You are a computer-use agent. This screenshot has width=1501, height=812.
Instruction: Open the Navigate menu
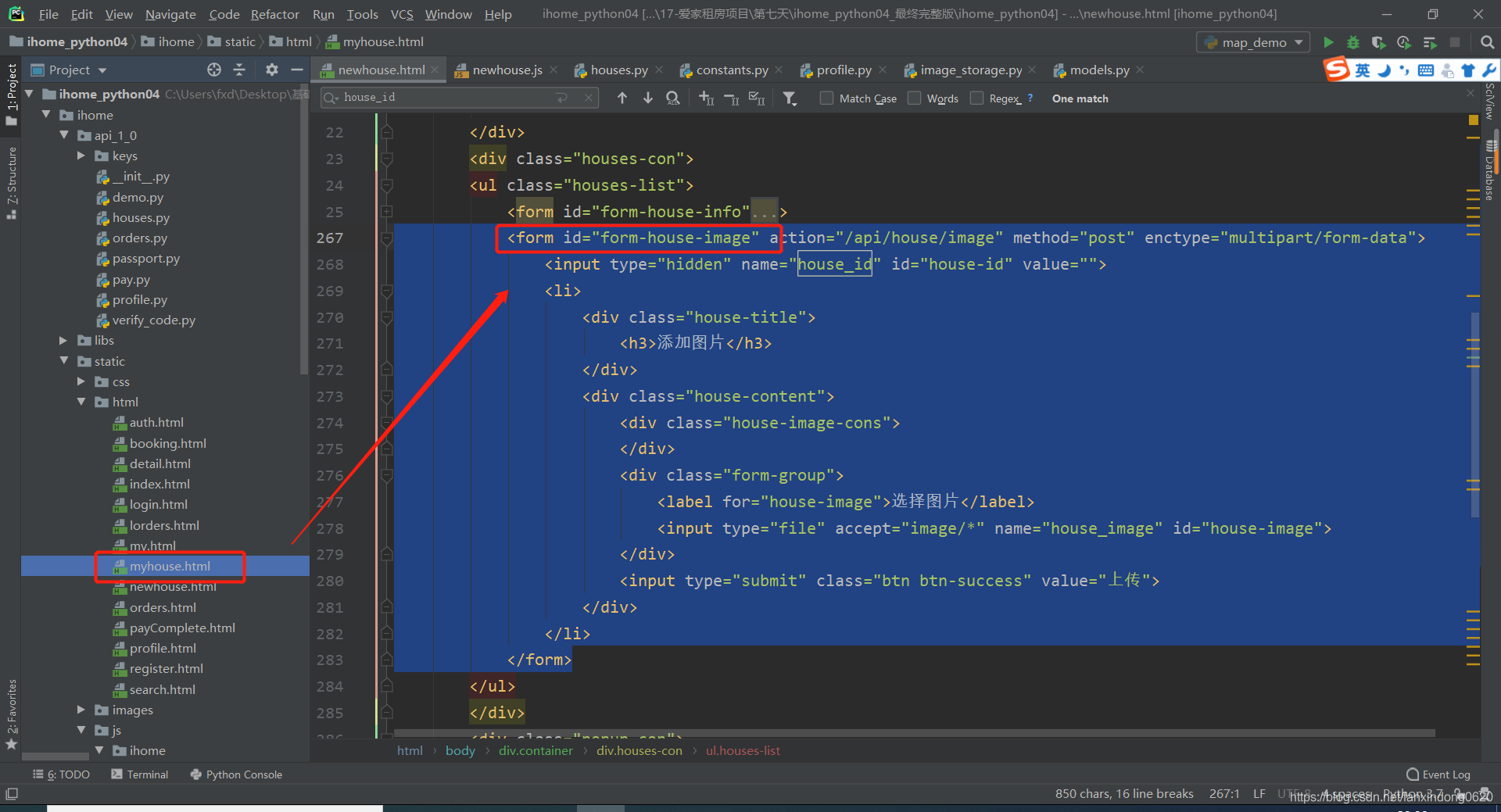pyautogui.click(x=170, y=14)
